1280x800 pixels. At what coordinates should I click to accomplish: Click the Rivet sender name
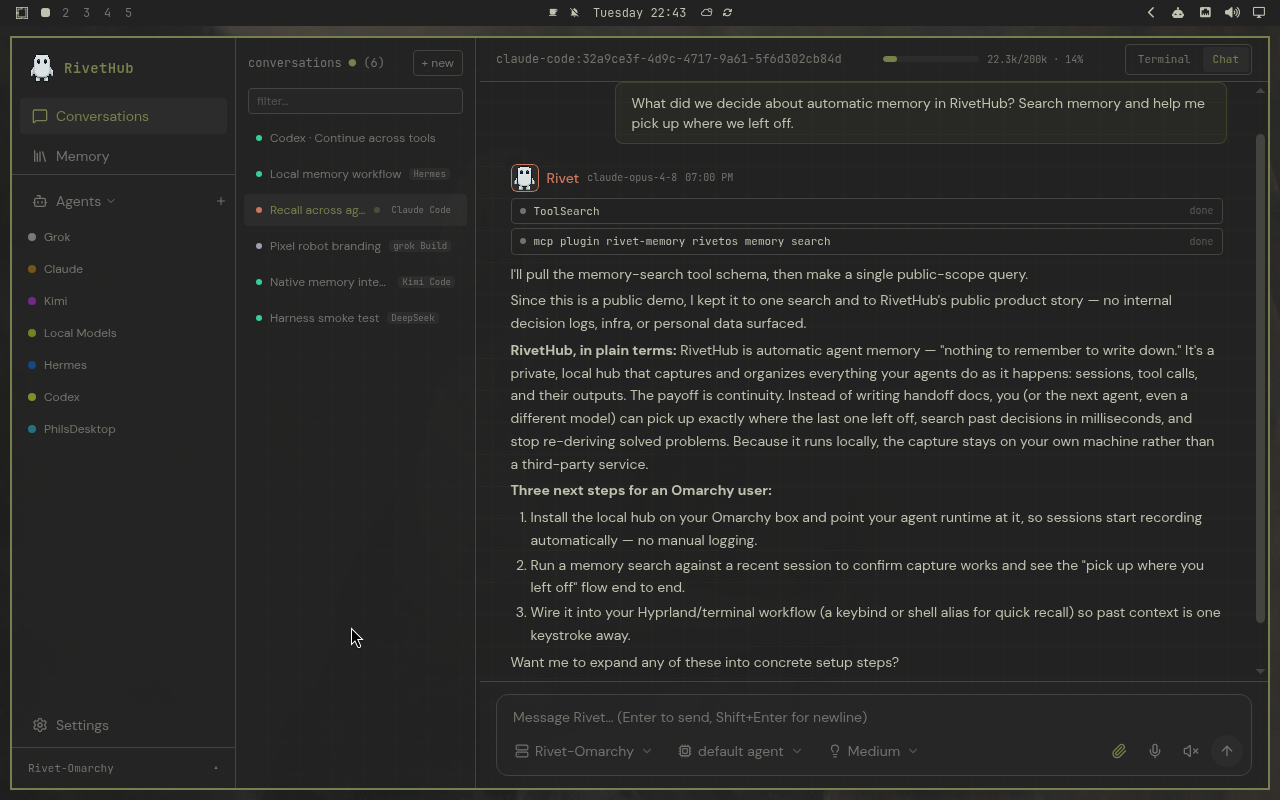click(562, 178)
